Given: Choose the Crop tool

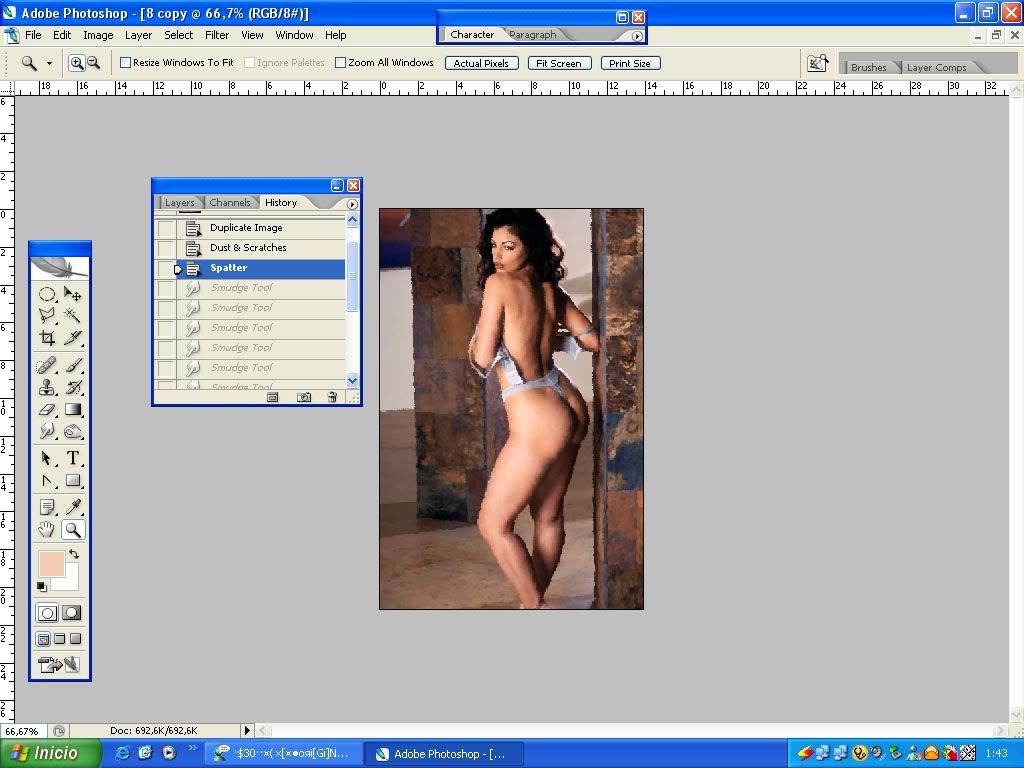Looking at the screenshot, I should click(x=47, y=338).
